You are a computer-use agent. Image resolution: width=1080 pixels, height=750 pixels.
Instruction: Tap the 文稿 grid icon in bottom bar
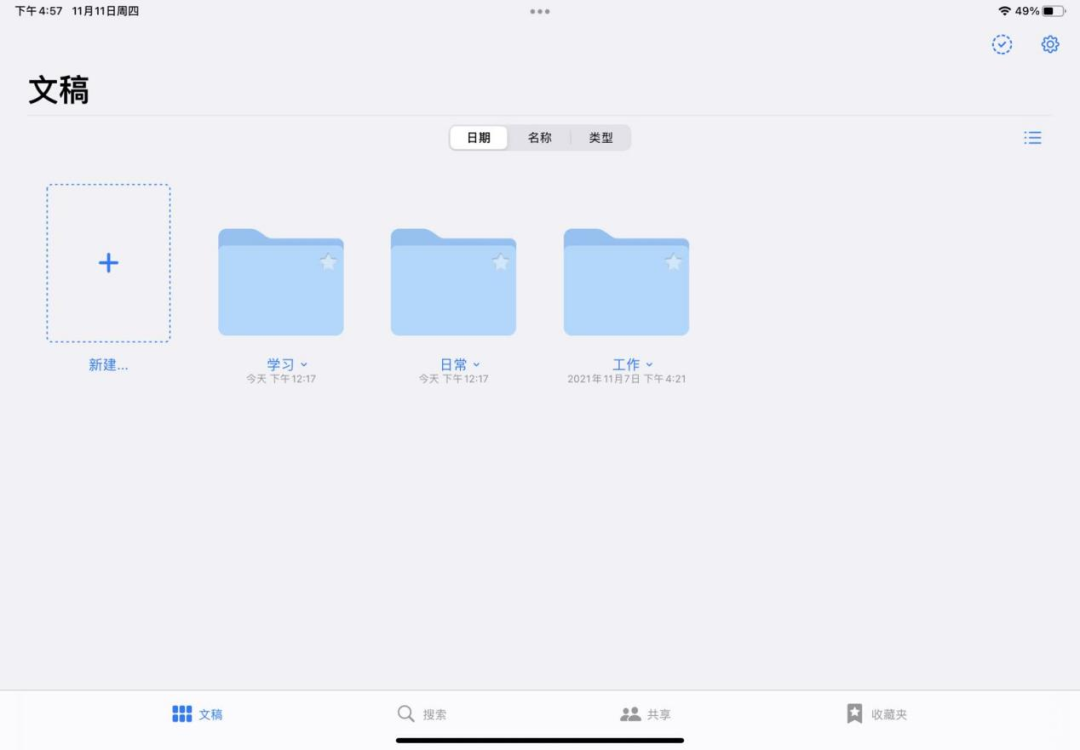pyautogui.click(x=181, y=713)
